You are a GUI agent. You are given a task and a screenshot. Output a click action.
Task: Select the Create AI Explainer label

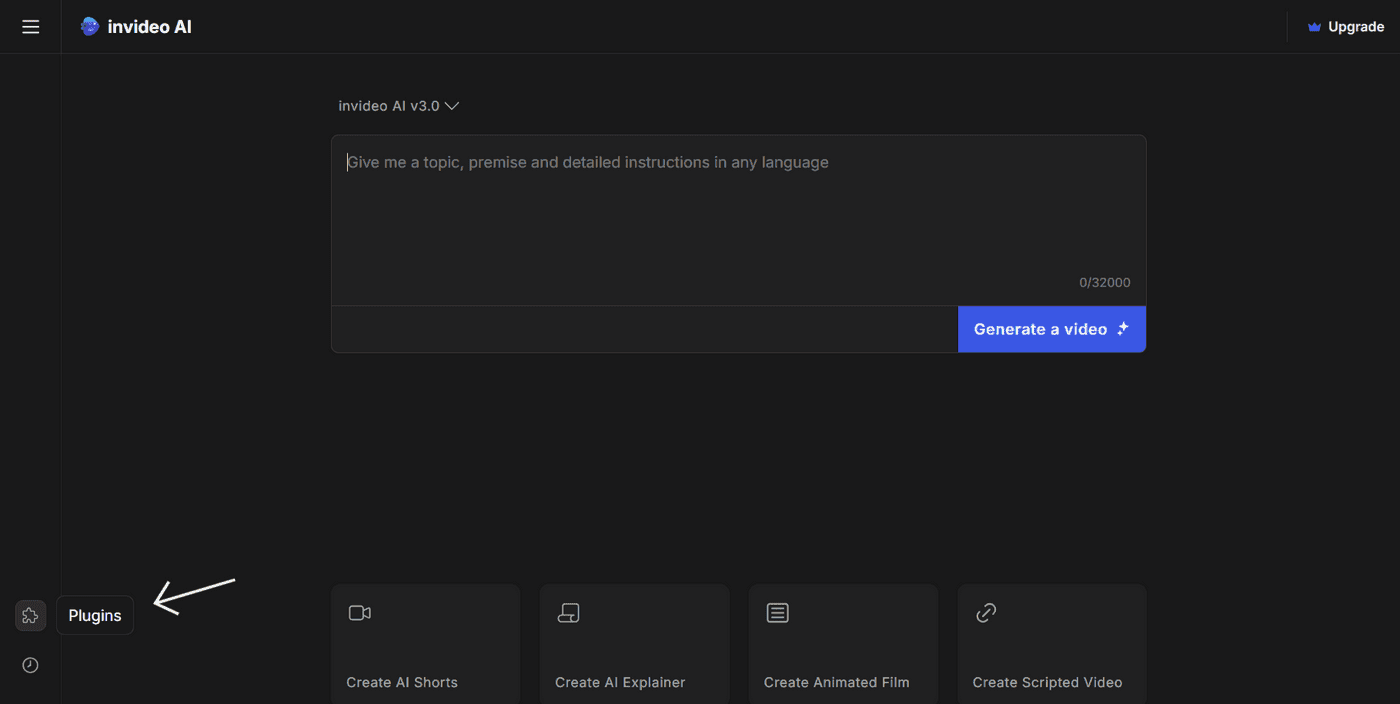tap(620, 682)
